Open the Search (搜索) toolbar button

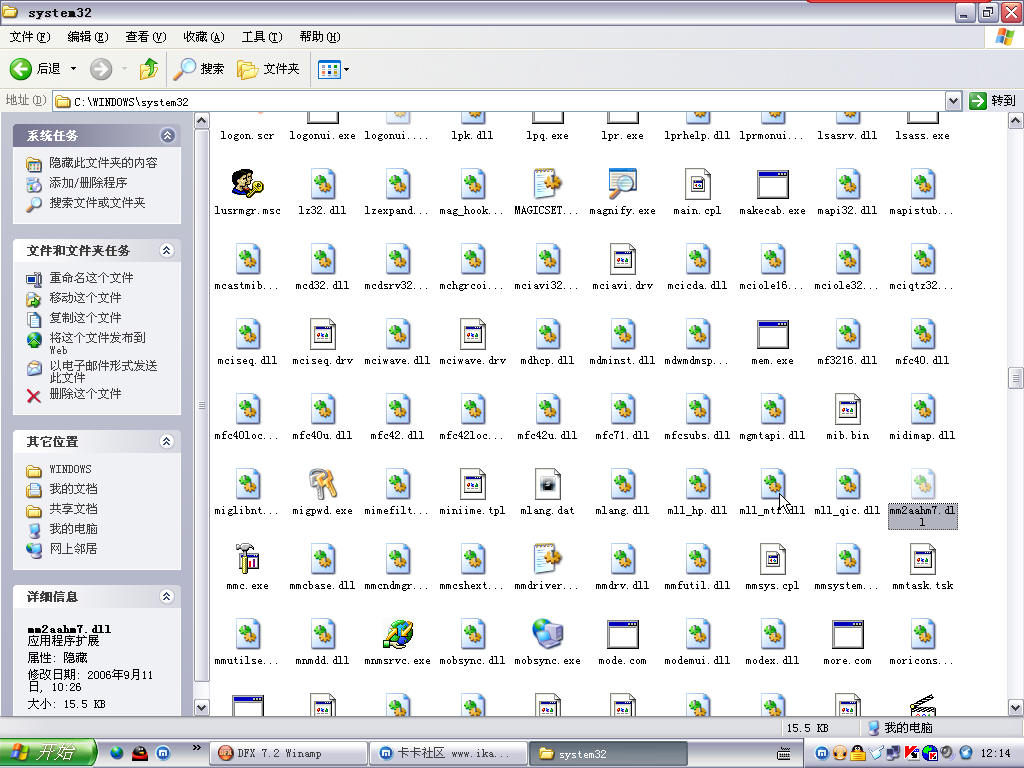pos(199,69)
